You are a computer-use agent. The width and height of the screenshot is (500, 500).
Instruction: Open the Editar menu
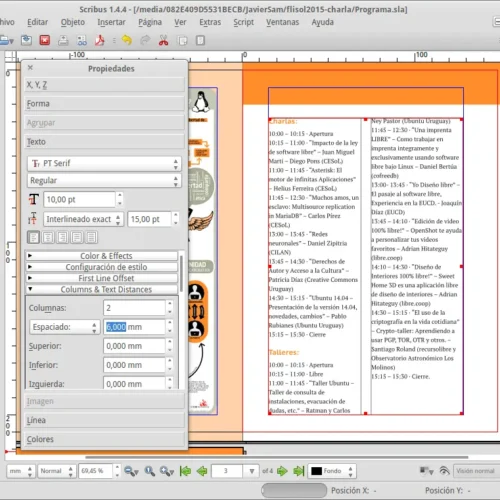tap(37, 22)
